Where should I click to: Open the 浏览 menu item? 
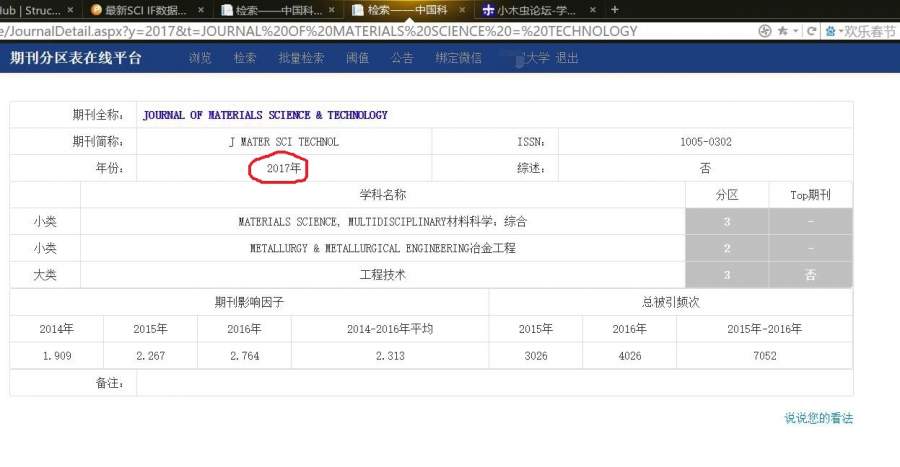pos(200,57)
